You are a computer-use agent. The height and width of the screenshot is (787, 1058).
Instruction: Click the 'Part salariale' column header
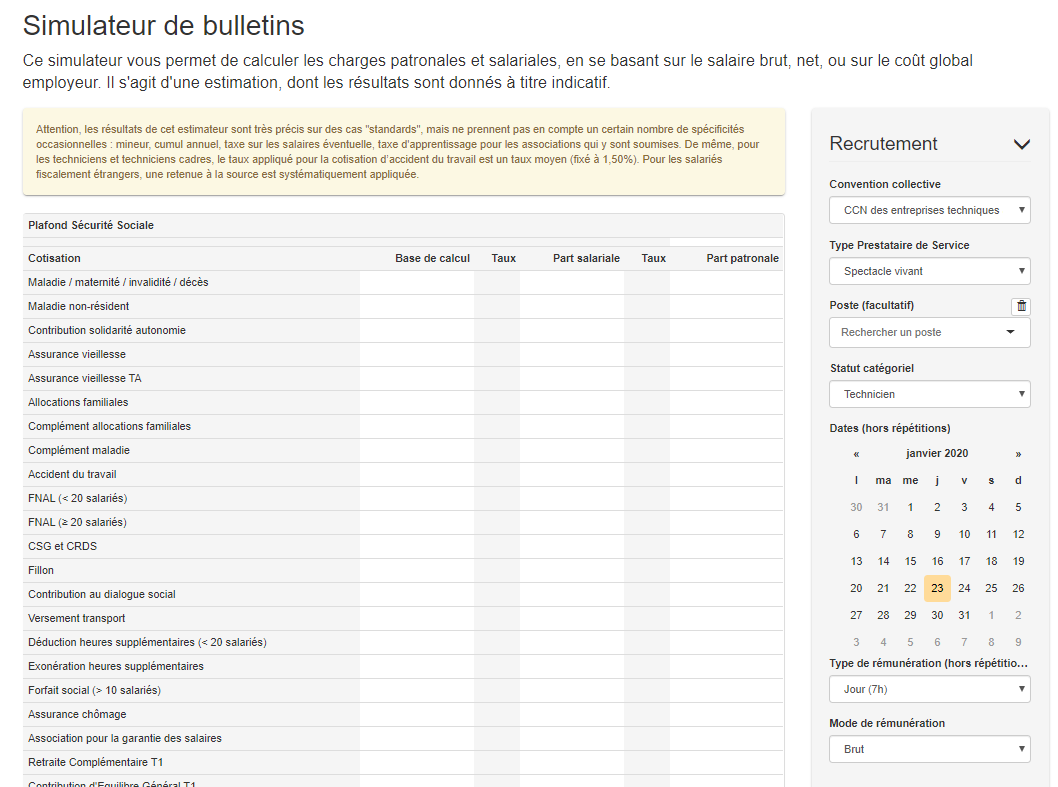(586, 258)
